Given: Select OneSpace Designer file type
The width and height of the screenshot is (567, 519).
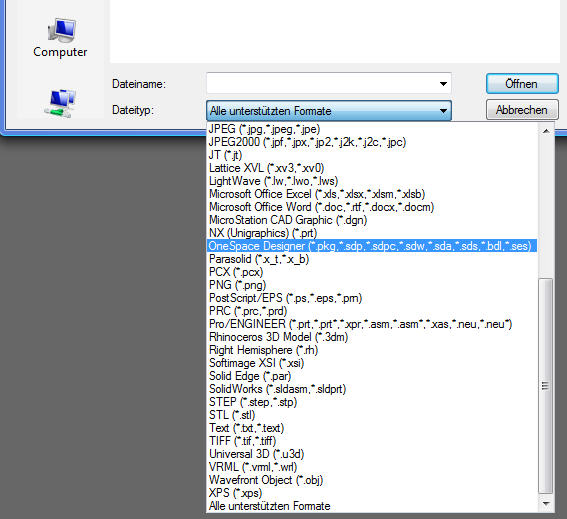Looking at the screenshot, I should (371, 246).
